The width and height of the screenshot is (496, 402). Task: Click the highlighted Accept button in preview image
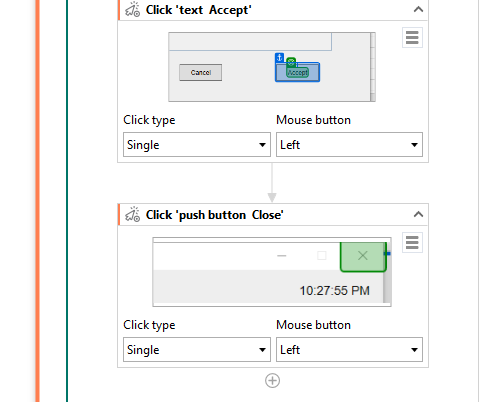pyautogui.click(x=298, y=72)
